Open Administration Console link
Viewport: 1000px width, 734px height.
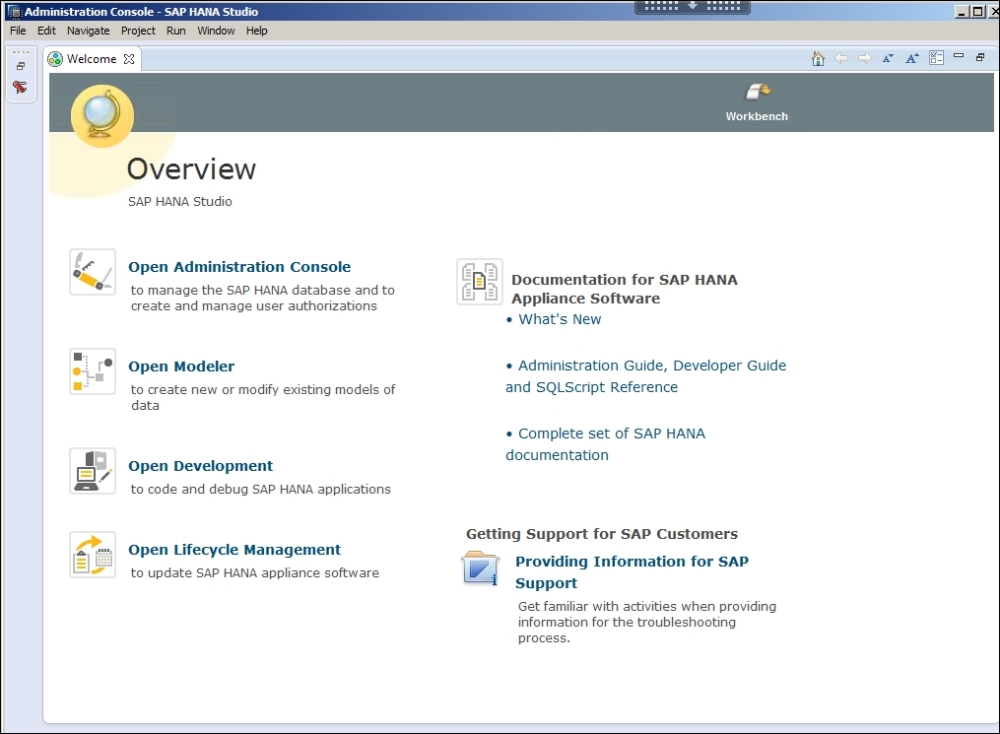pos(239,267)
